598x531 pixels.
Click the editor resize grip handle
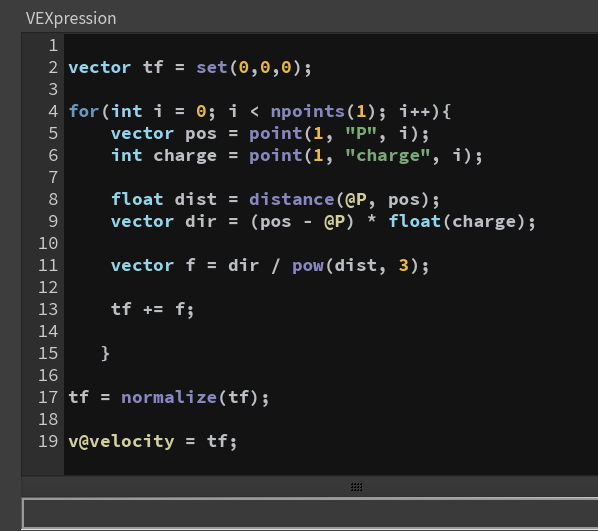tap(356, 487)
